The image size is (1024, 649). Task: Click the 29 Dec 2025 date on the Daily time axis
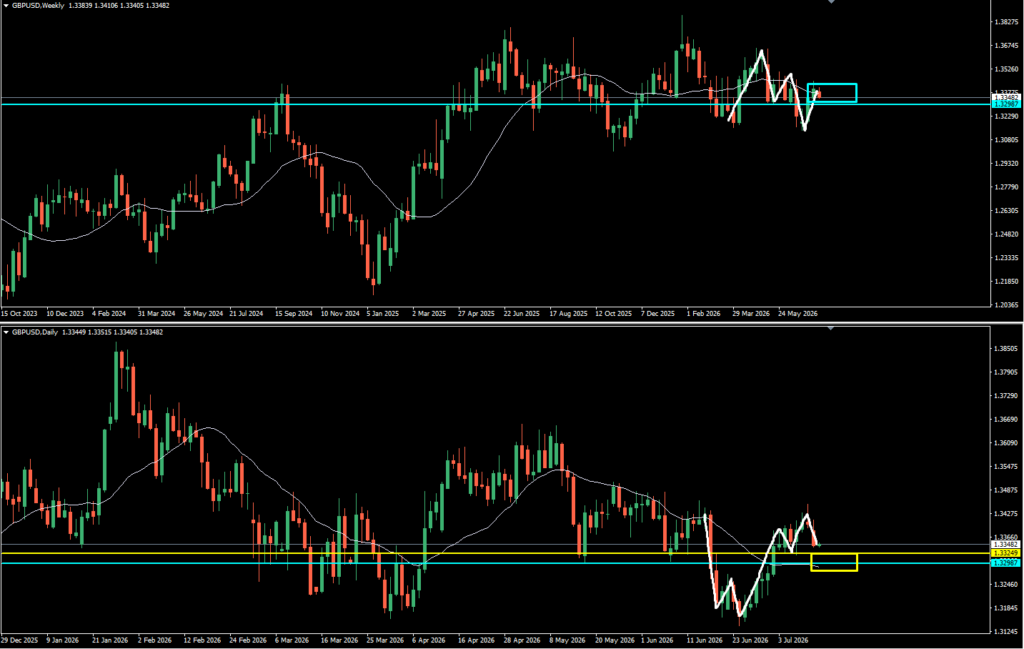19,640
